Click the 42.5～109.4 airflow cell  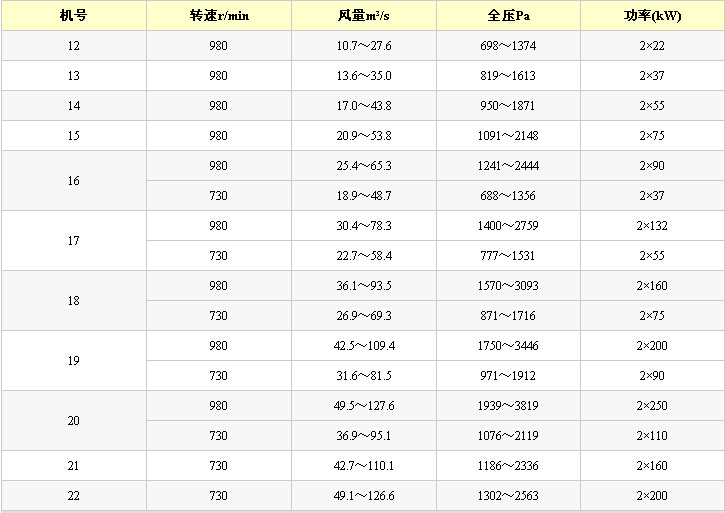tap(364, 346)
